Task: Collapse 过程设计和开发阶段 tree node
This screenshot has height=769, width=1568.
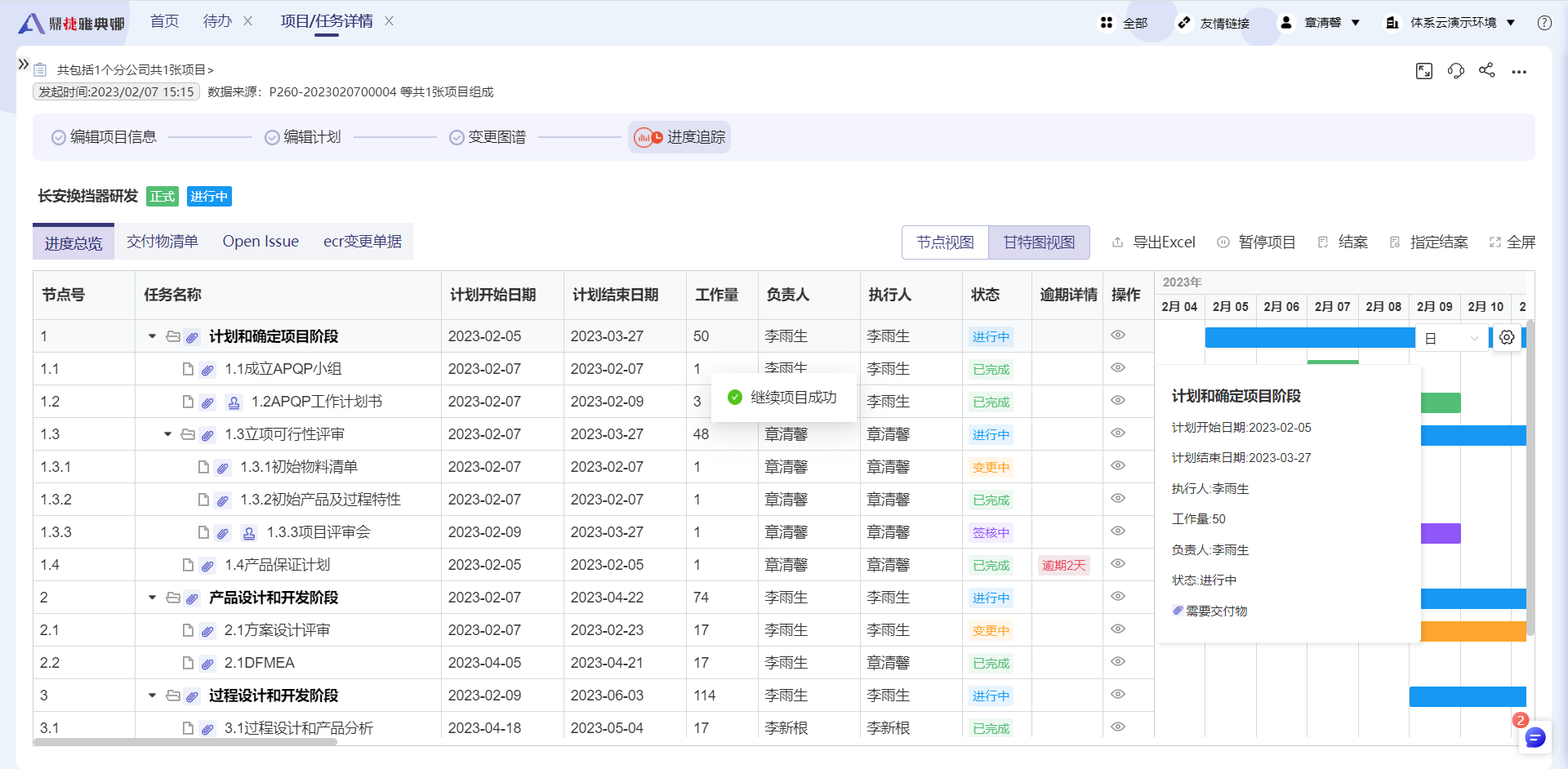Action: (x=152, y=696)
